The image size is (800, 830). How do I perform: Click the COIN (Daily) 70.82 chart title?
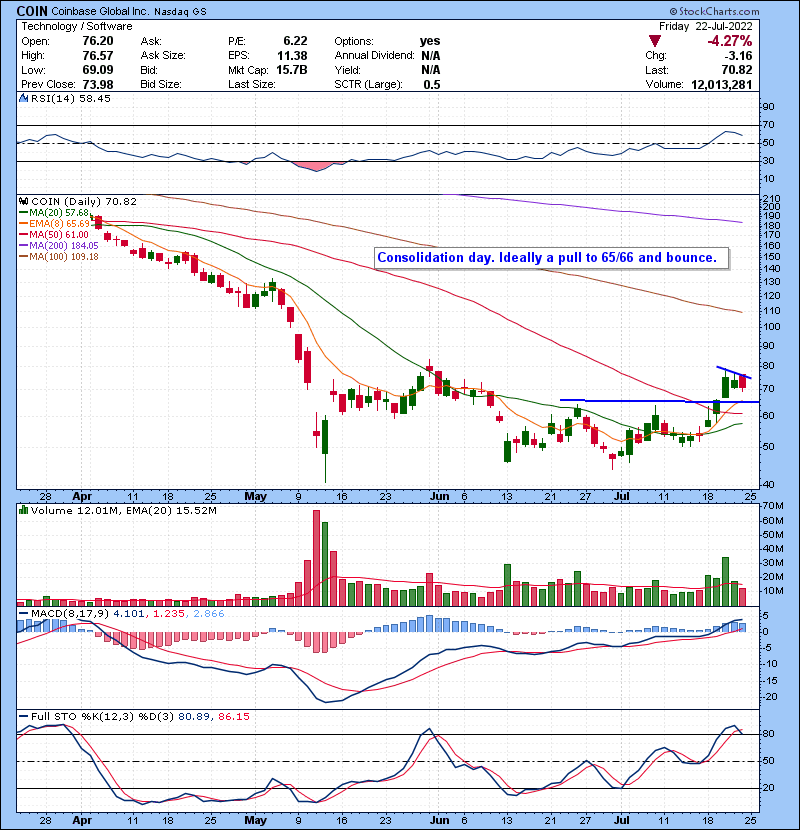pyautogui.click(x=84, y=201)
